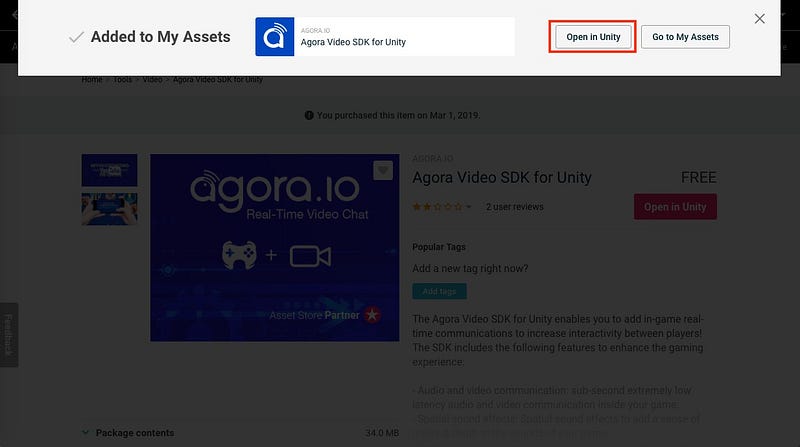Expand the star rating dropdown arrow

point(468,207)
